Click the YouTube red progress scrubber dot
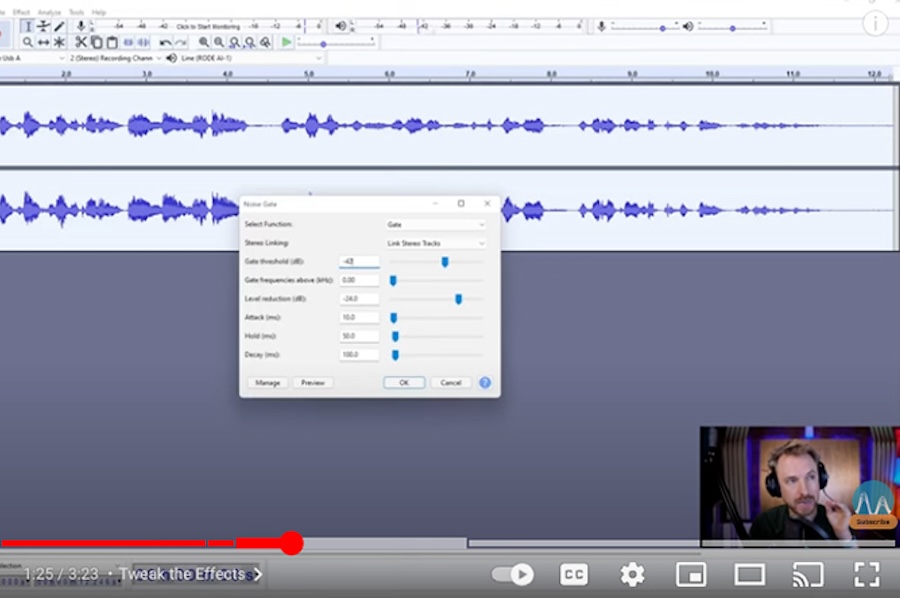Image resolution: width=900 pixels, height=598 pixels. (291, 542)
